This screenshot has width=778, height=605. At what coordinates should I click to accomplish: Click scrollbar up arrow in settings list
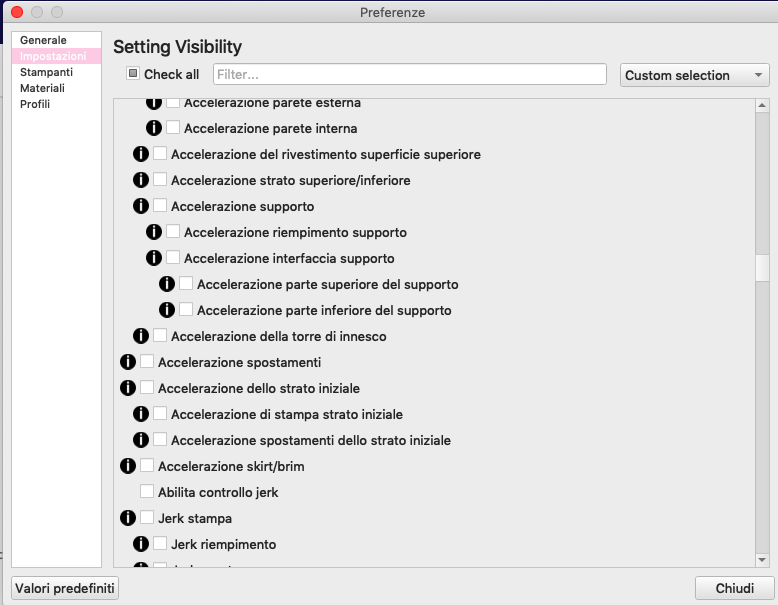(762, 105)
